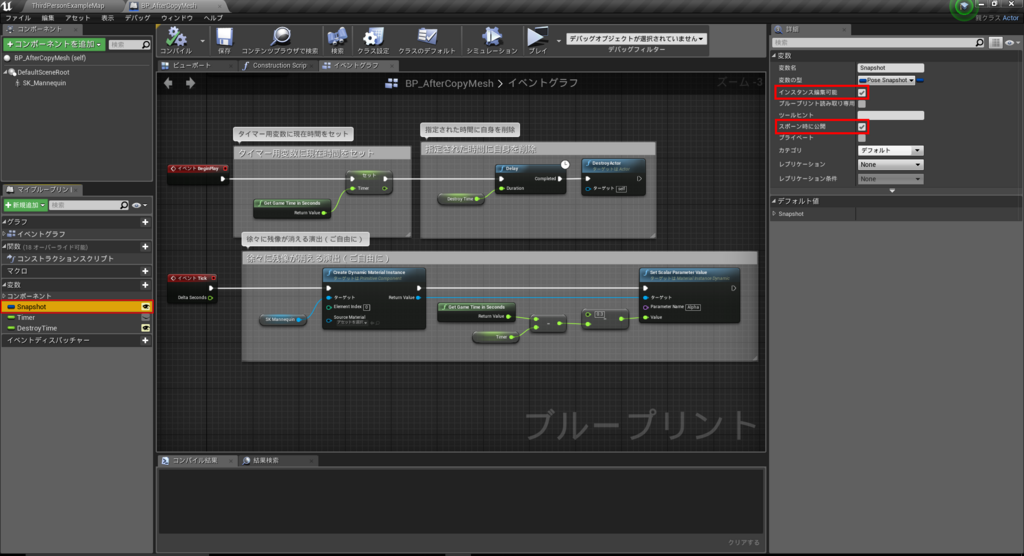Viewport: 1024px width, 556px height.
Task: Open the Window (ウィンドウ) menu
Action: point(176,18)
